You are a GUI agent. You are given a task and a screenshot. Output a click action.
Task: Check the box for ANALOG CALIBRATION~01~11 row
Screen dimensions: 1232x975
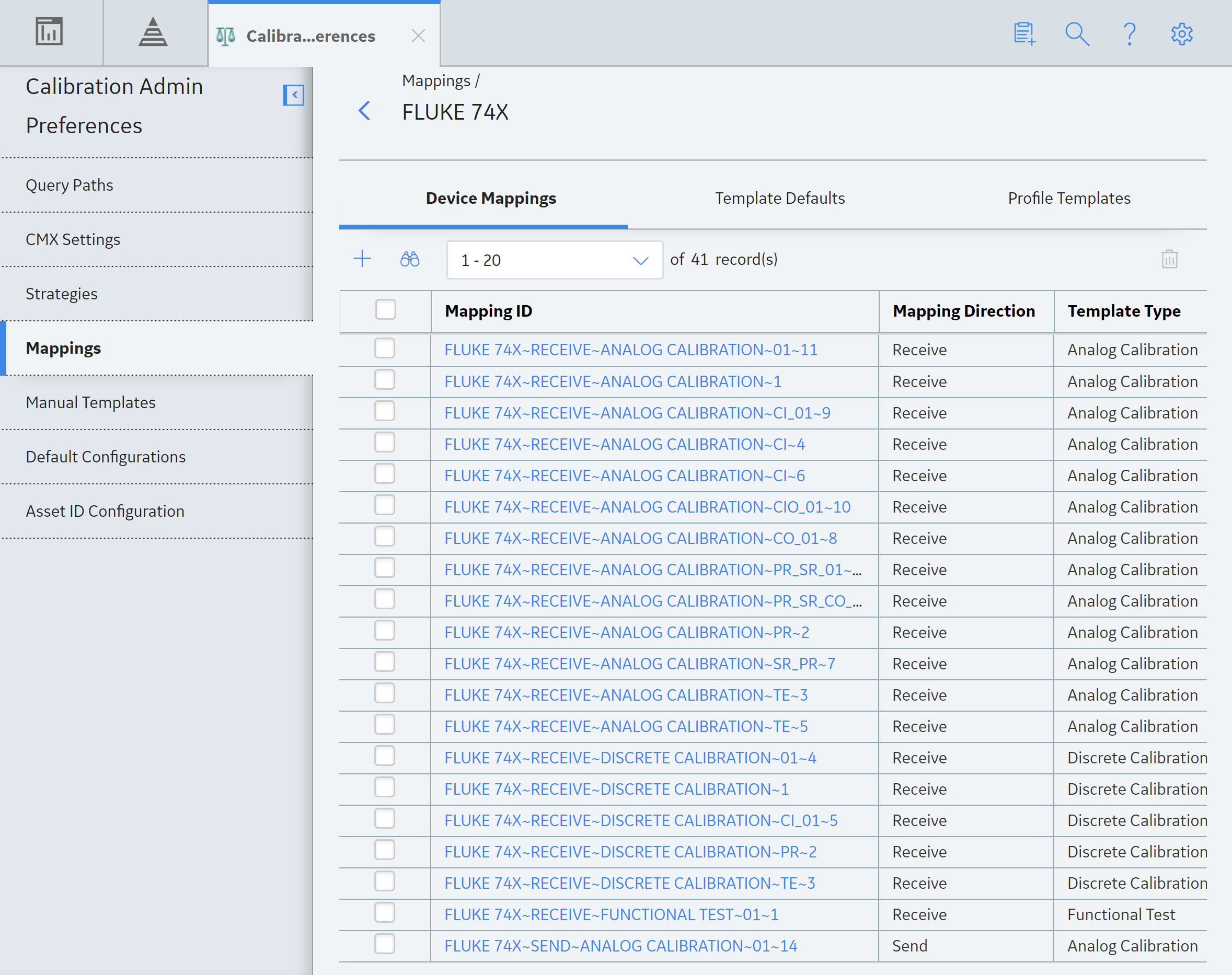pyautogui.click(x=384, y=348)
